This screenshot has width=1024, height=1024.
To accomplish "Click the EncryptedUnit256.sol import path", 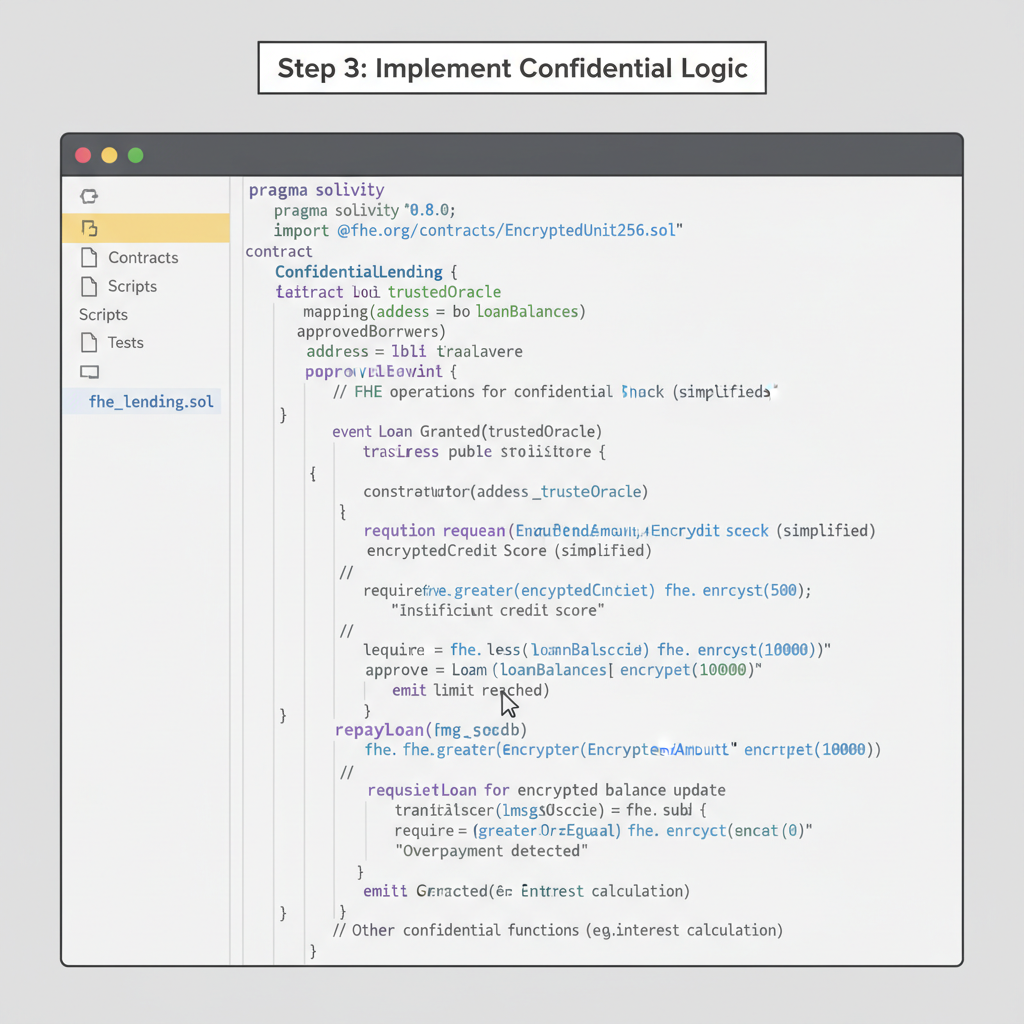I will [510, 230].
